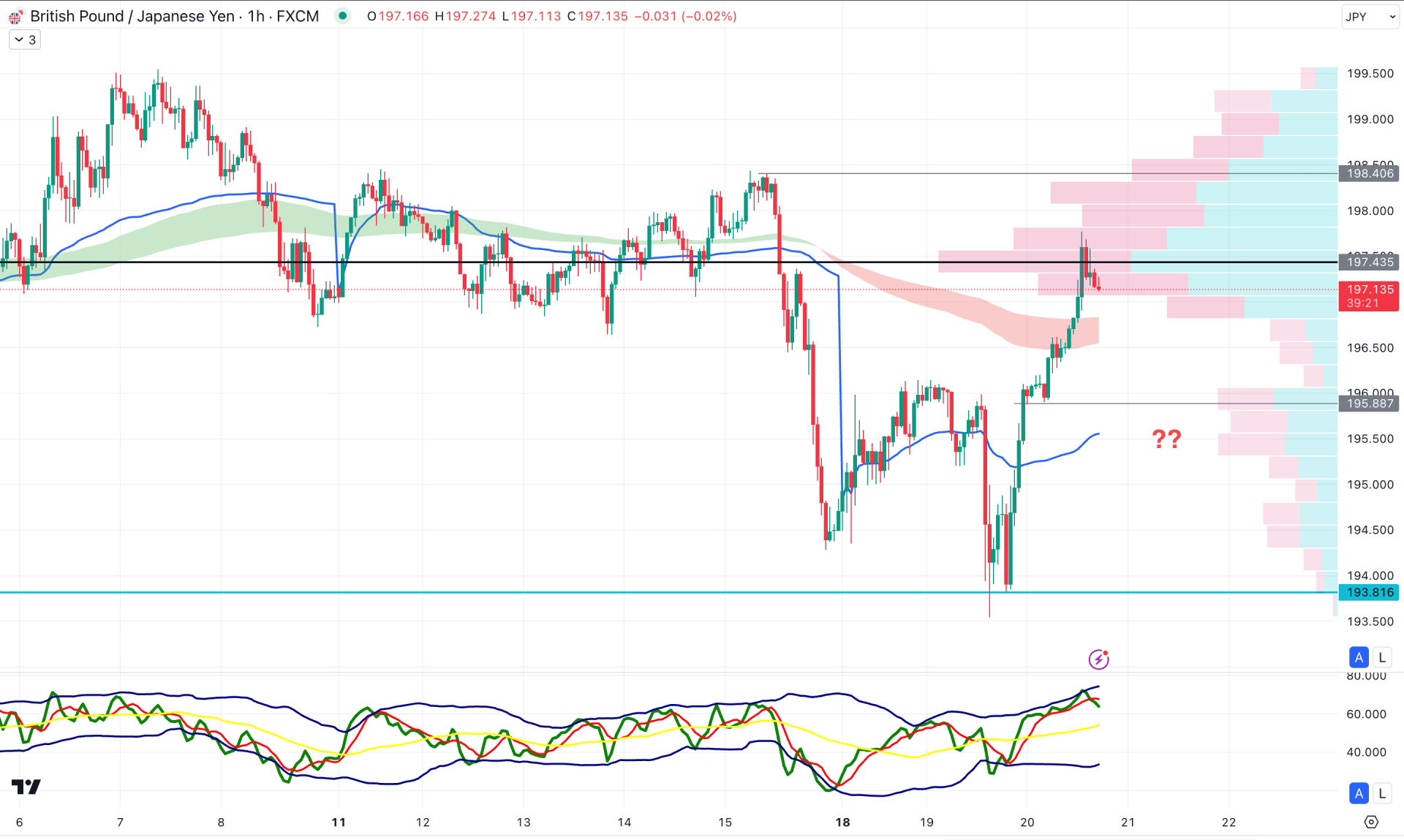
Task: Toggle auto scale A on oscillator pane
Action: pyautogui.click(x=1359, y=792)
